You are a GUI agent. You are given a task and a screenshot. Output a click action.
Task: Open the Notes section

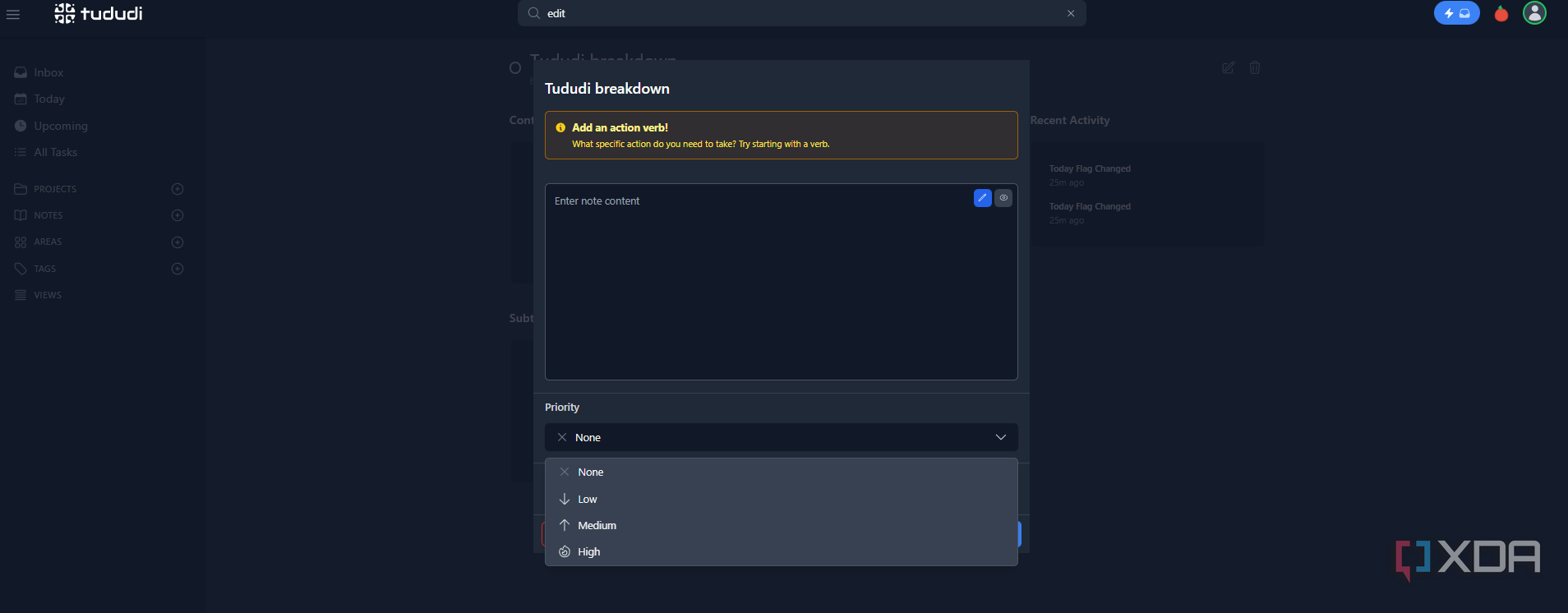click(x=48, y=215)
